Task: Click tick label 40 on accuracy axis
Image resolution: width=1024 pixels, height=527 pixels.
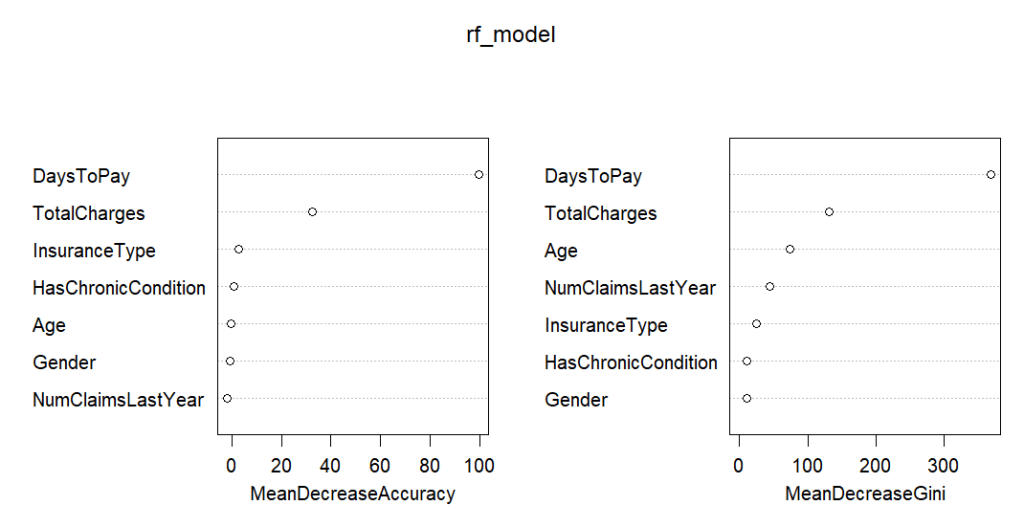Action: point(330,466)
